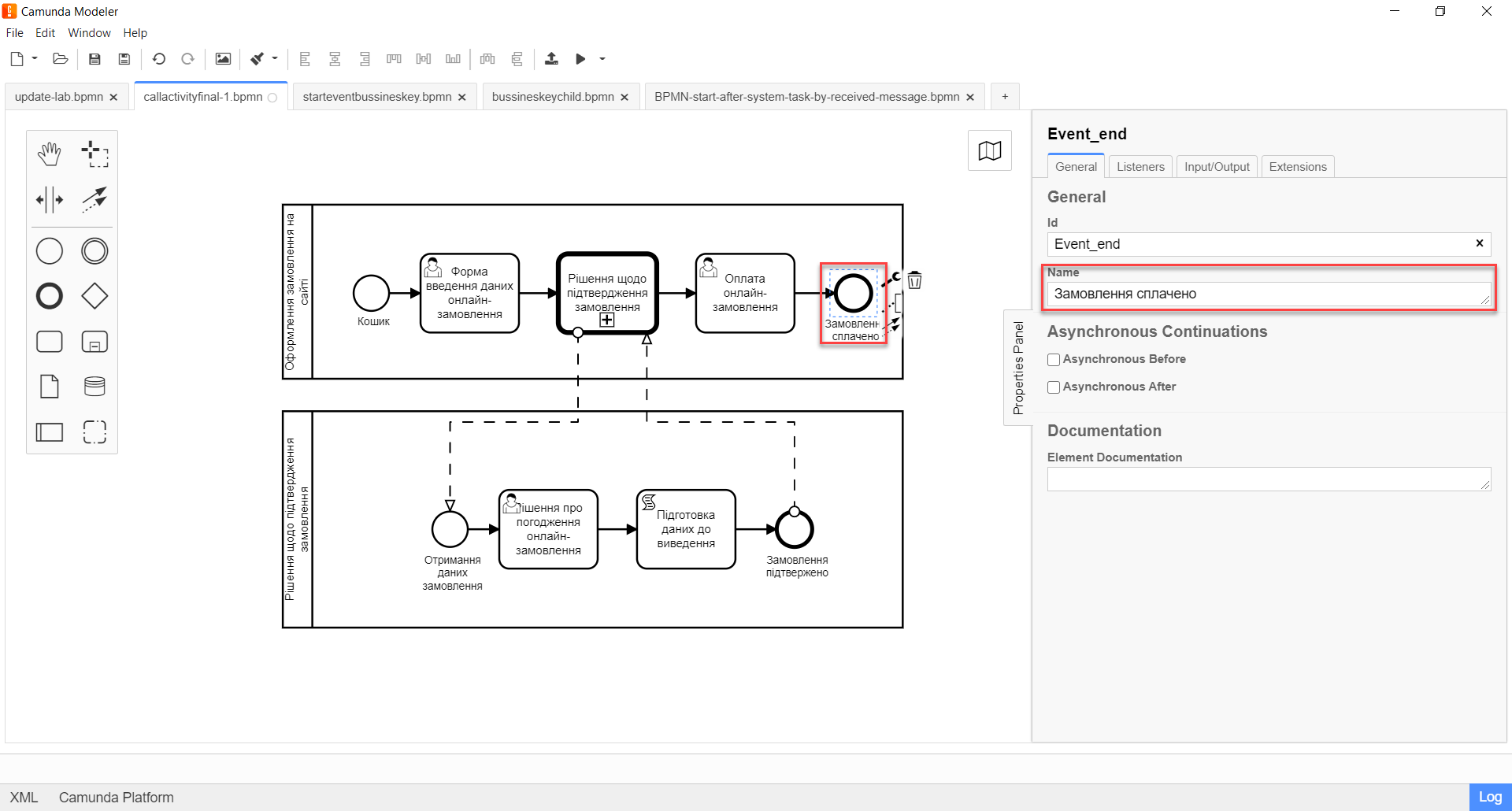The height and width of the screenshot is (811, 1512).
Task: Save the current diagram
Action: (94, 59)
